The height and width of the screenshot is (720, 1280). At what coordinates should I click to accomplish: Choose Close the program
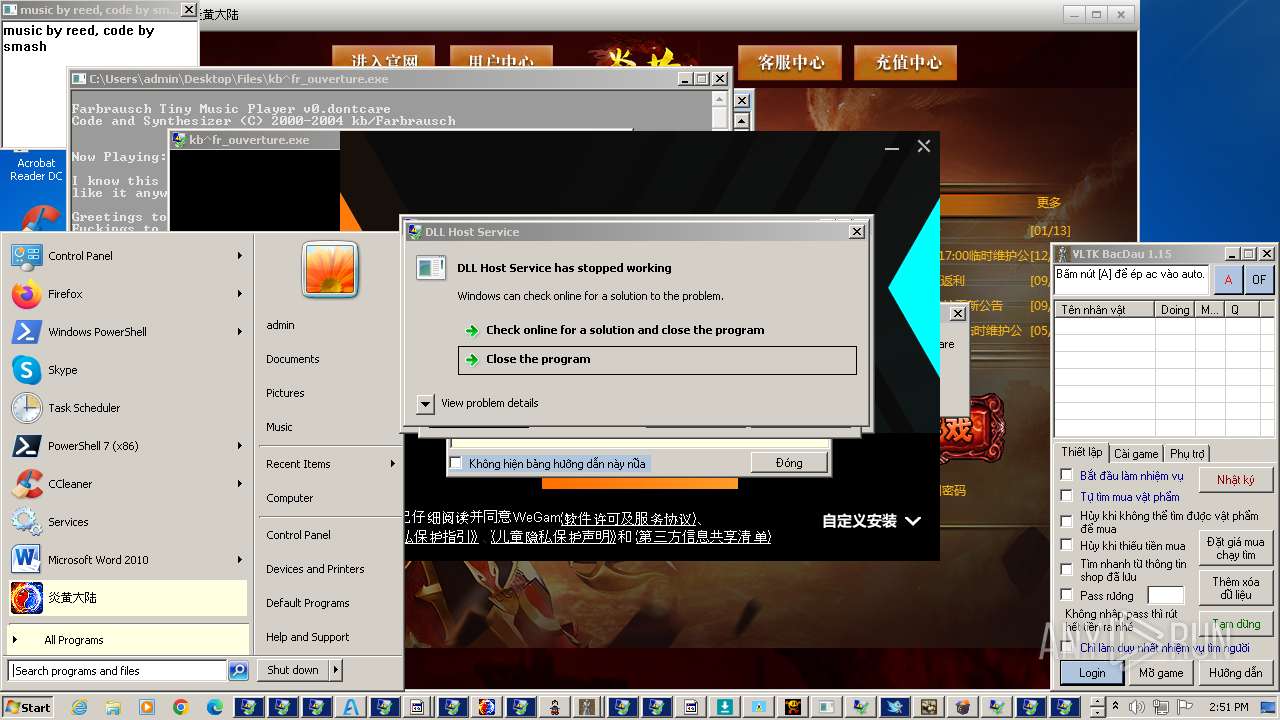coord(657,360)
